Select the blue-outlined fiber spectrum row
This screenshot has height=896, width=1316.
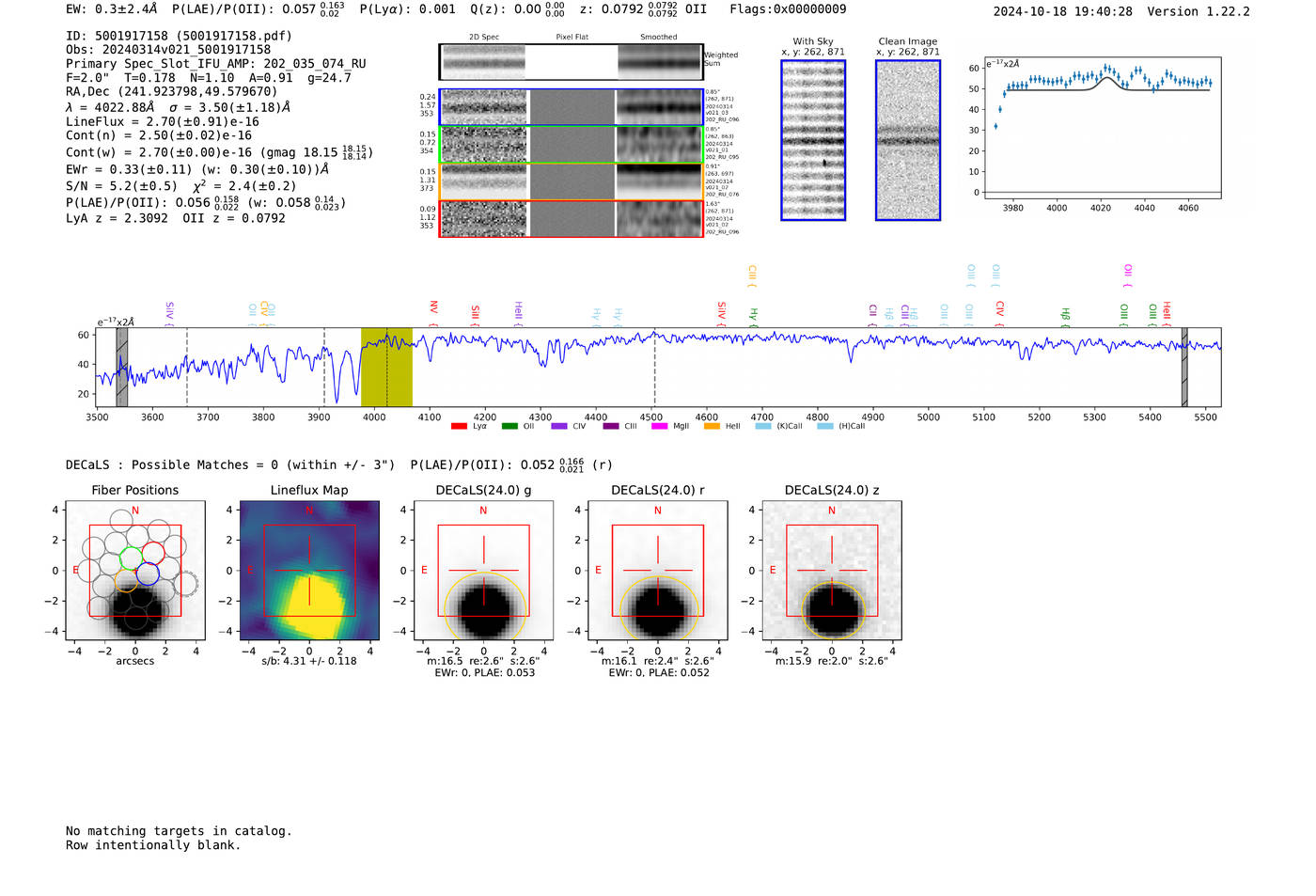coord(571,107)
